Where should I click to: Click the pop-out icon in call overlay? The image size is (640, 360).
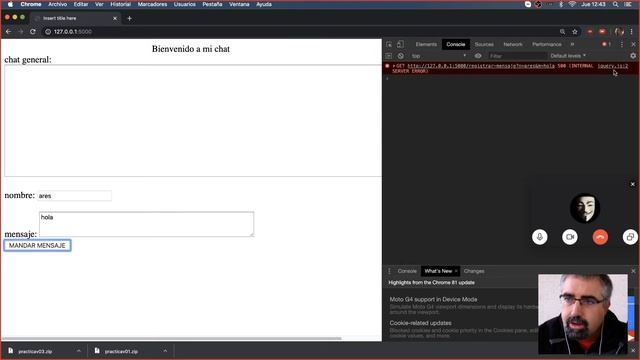click(x=630, y=237)
